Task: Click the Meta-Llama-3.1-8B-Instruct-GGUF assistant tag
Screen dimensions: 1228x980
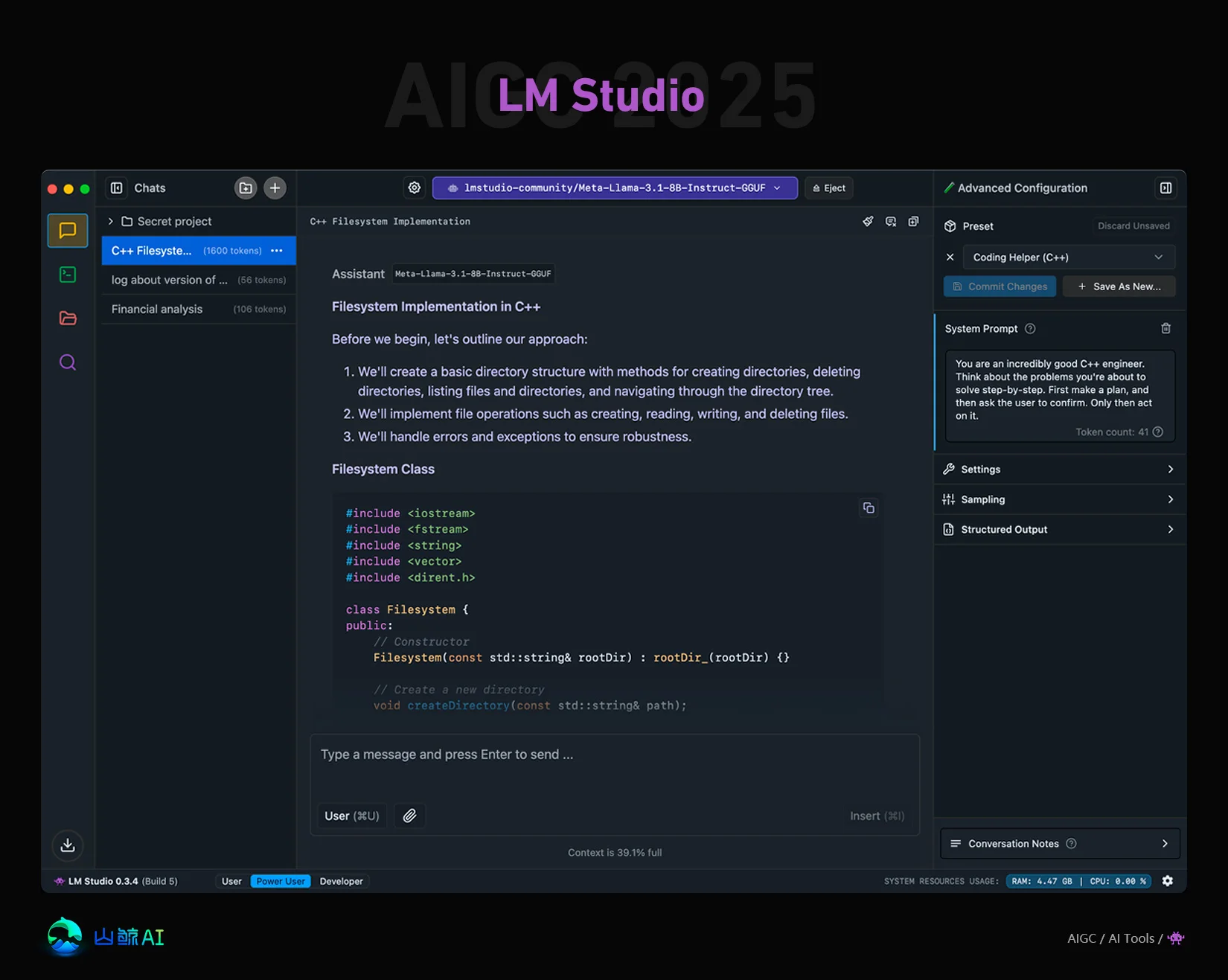Action: [x=473, y=274]
